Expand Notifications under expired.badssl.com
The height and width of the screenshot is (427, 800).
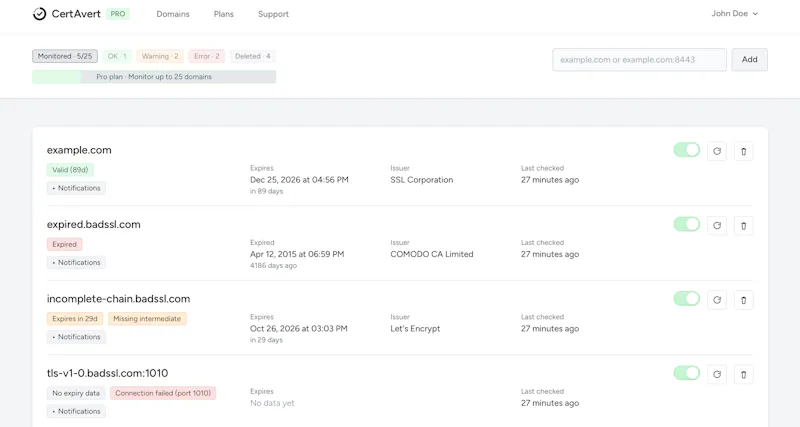77,263
